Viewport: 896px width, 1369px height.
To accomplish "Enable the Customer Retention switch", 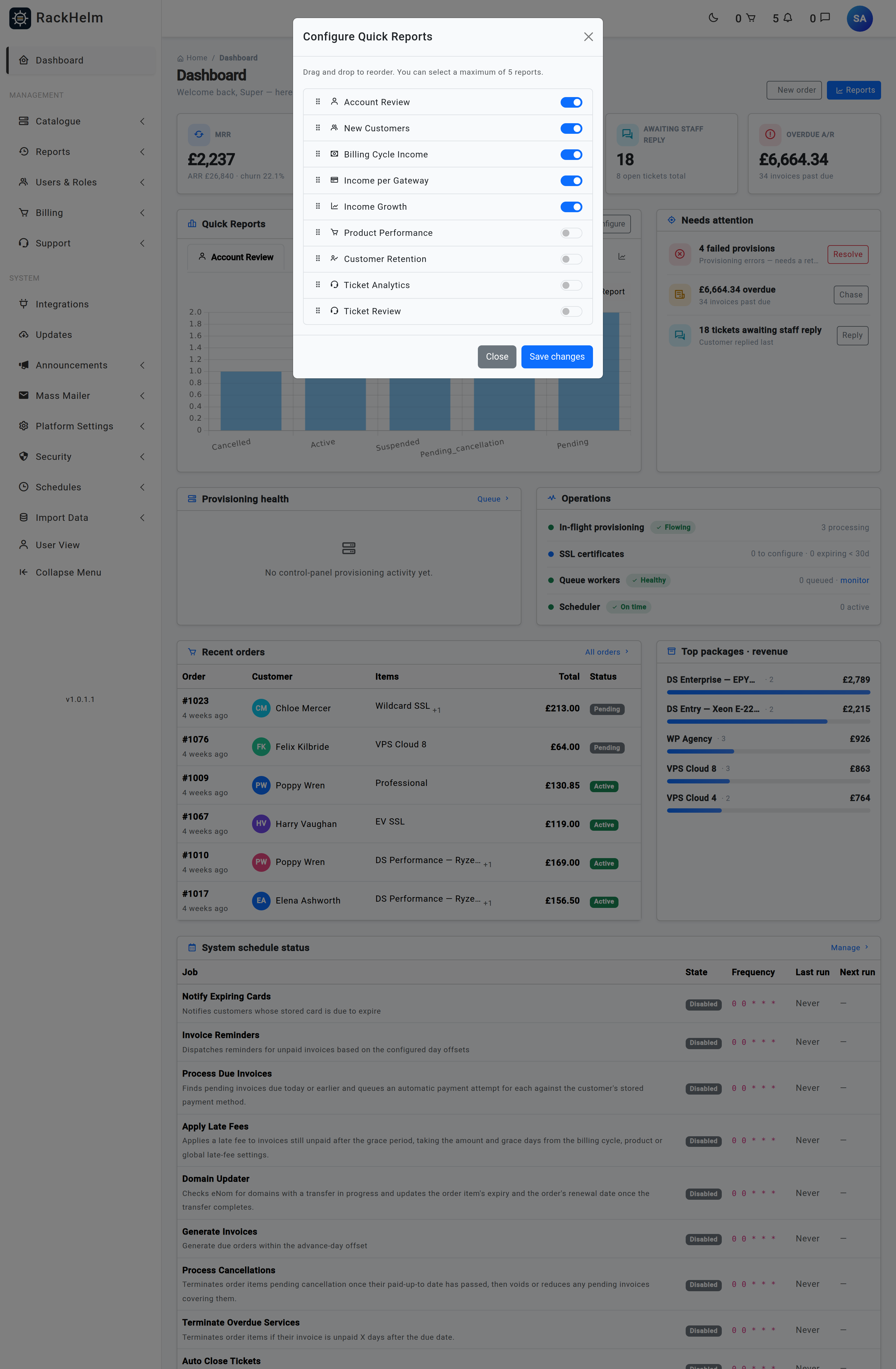I will (x=571, y=259).
